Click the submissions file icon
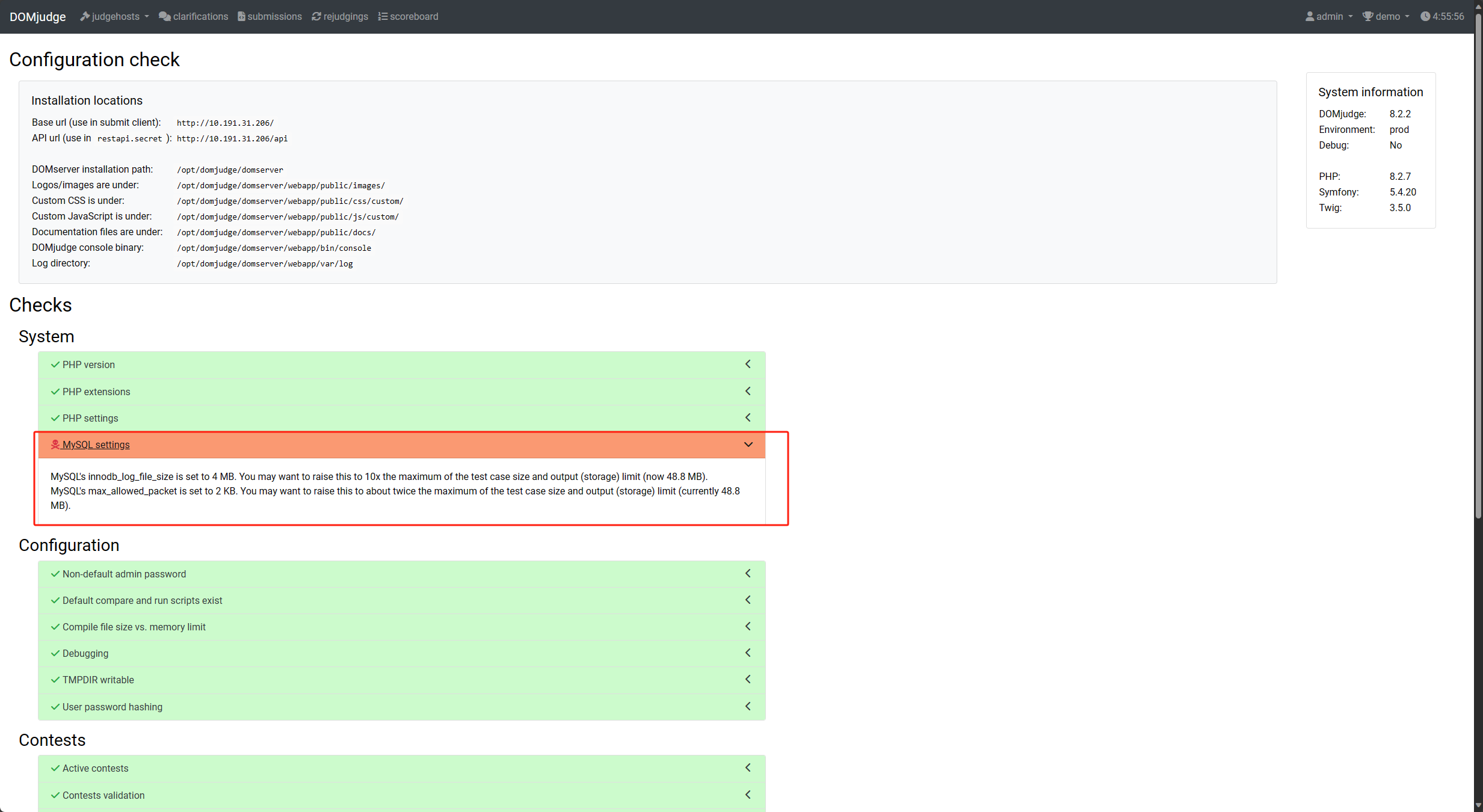This screenshot has width=1483, height=812. tap(241, 16)
